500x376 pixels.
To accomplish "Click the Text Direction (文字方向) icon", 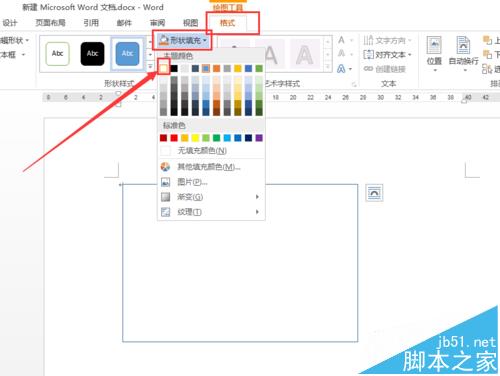I will tap(368, 41).
